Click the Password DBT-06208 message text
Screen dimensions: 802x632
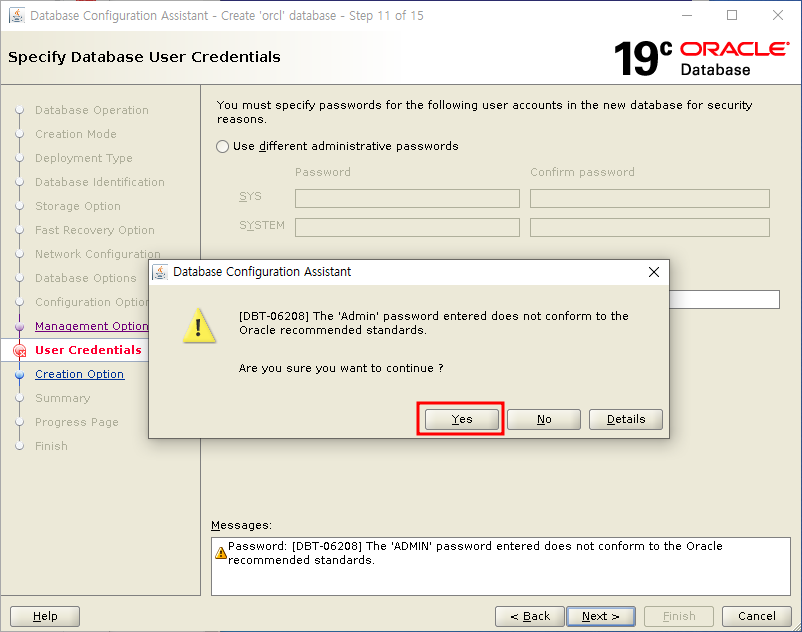[x=475, y=553]
